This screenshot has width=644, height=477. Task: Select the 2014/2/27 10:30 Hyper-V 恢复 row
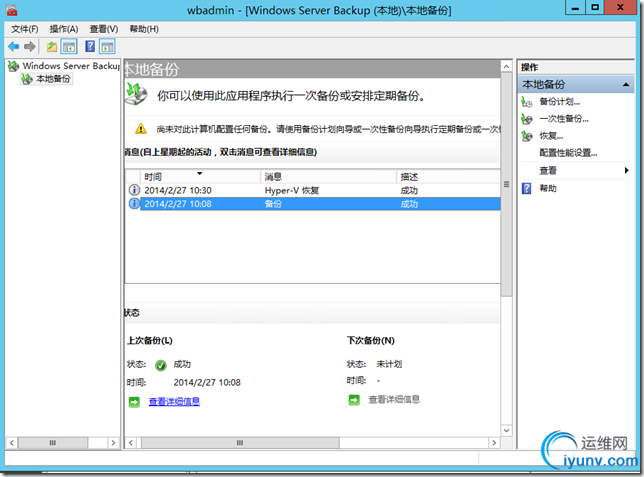click(x=313, y=190)
